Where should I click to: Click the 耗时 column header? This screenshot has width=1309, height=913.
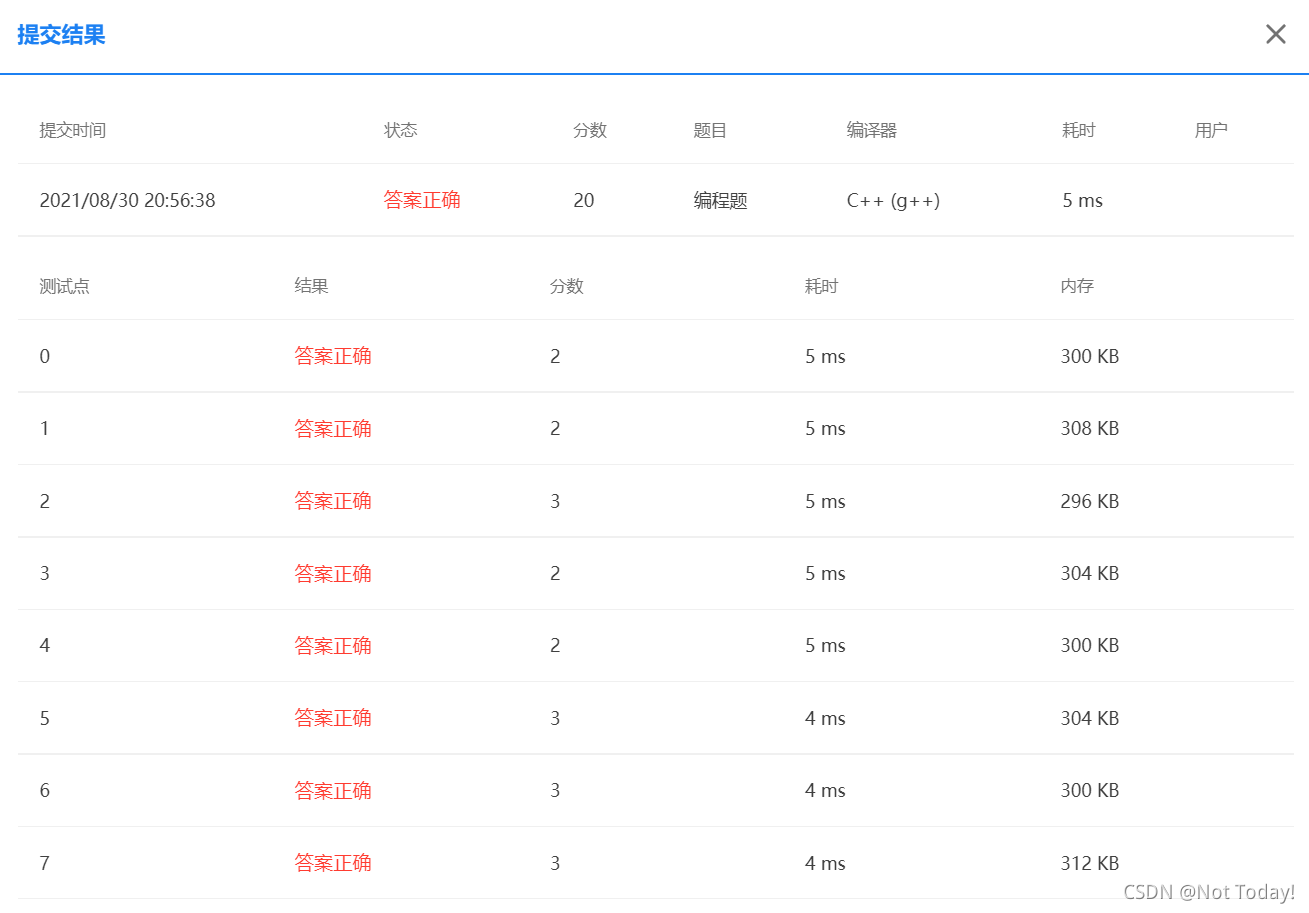[x=1078, y=130]
